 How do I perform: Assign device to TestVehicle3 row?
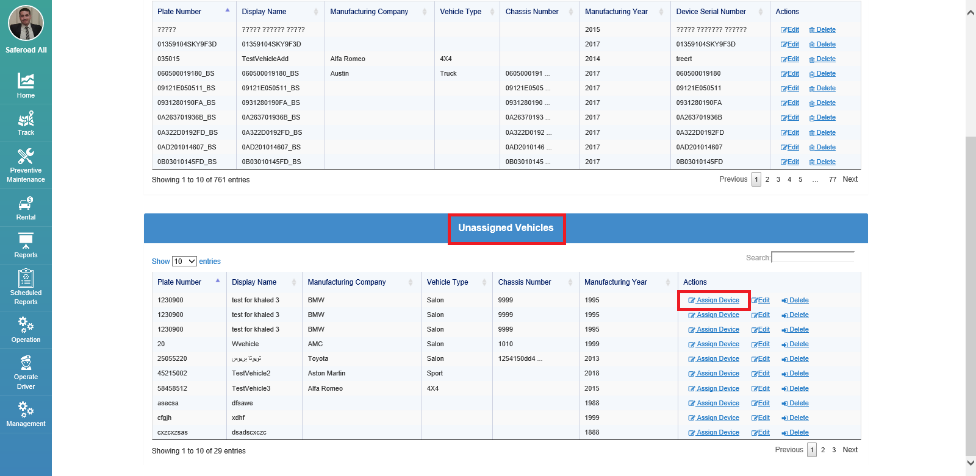(x=714, y=388)
